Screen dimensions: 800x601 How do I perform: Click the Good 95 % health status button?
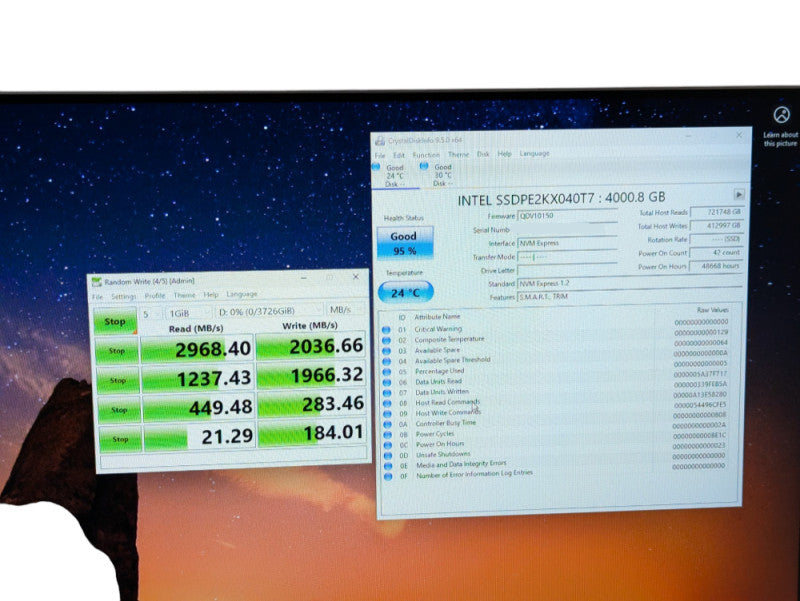point(405,243)
